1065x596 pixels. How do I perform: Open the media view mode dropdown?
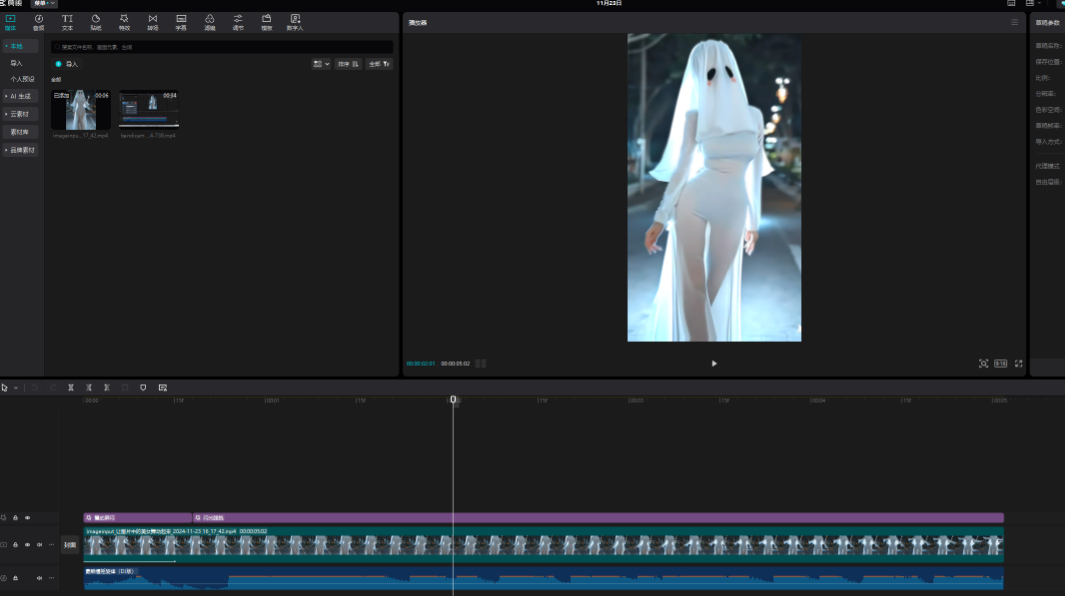click(320, 64)
